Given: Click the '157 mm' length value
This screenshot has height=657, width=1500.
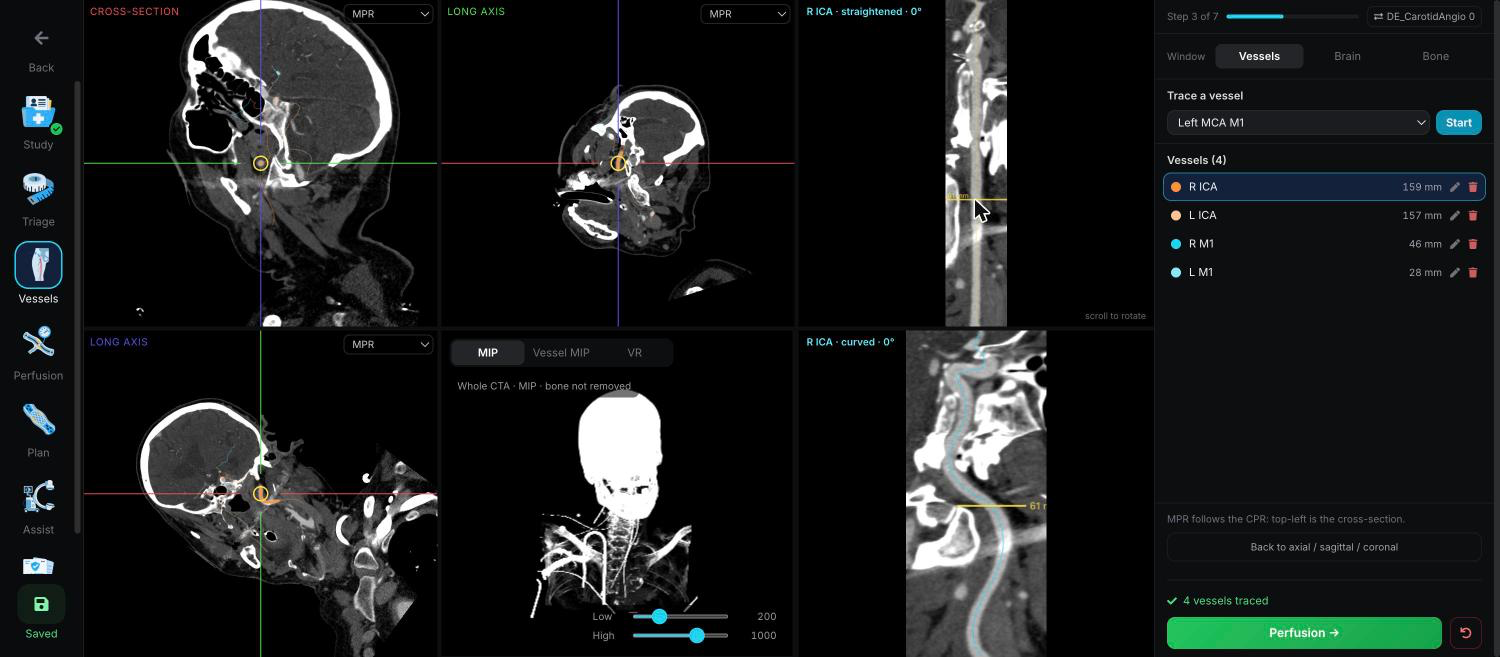Looking at the screenshot, I should pos(1422,215).
